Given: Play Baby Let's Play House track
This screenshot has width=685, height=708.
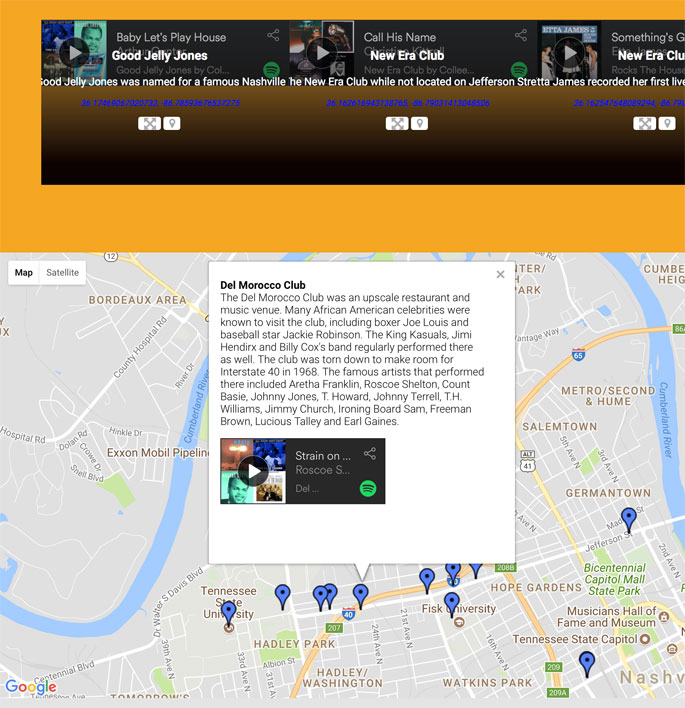Looking at the screenshot, I should click(x=73, y=52).
